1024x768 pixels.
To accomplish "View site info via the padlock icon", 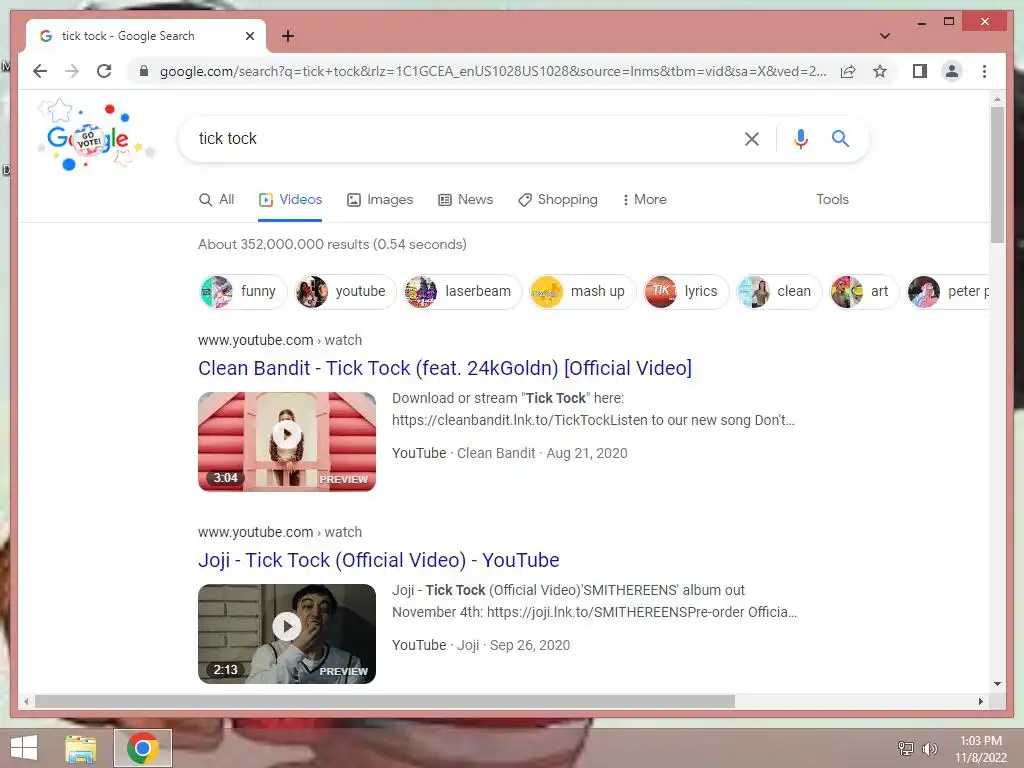I will click(144, 71).
